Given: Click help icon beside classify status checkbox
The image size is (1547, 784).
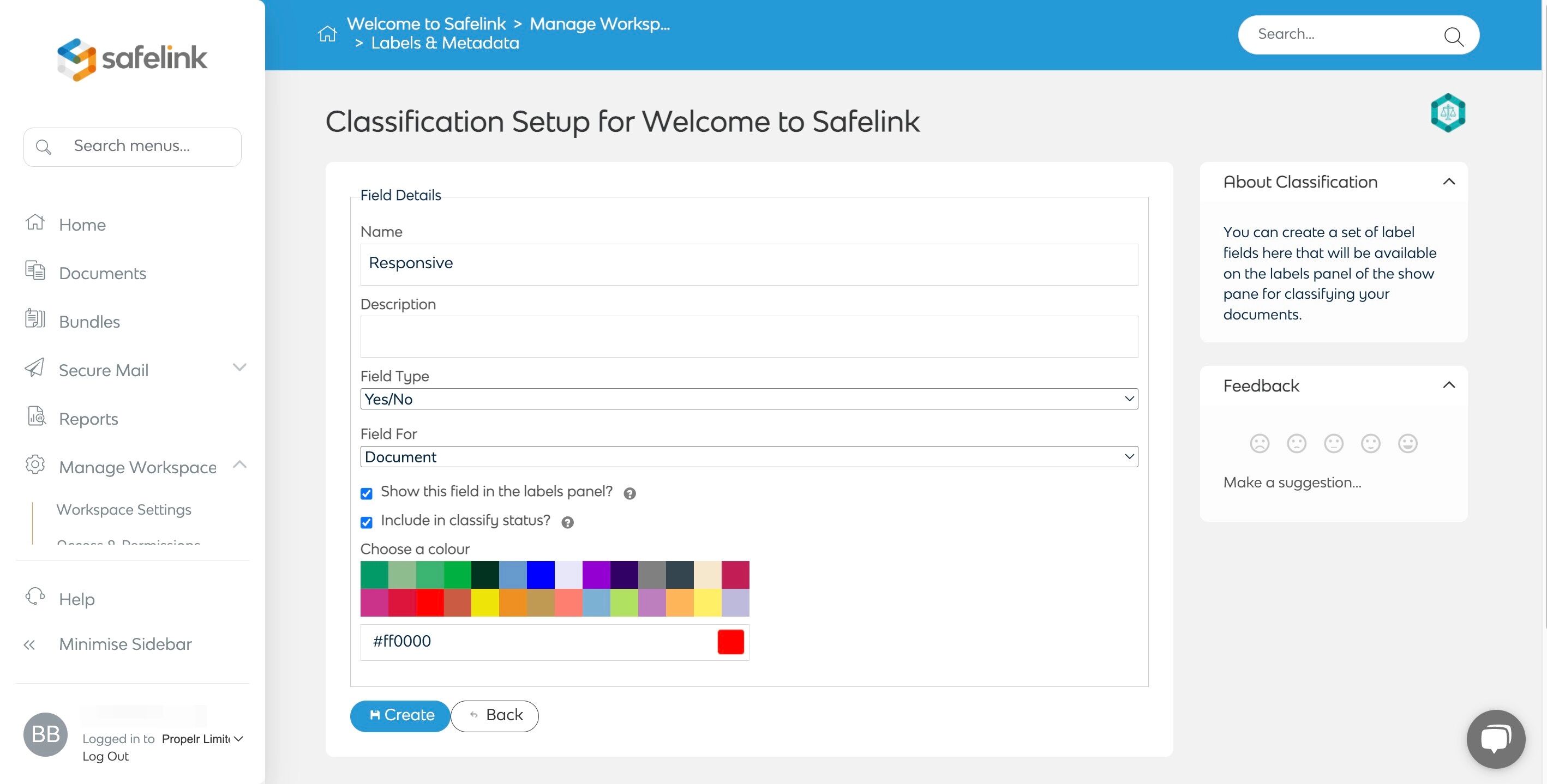Looking at the screenshot, I should point(567,522).
